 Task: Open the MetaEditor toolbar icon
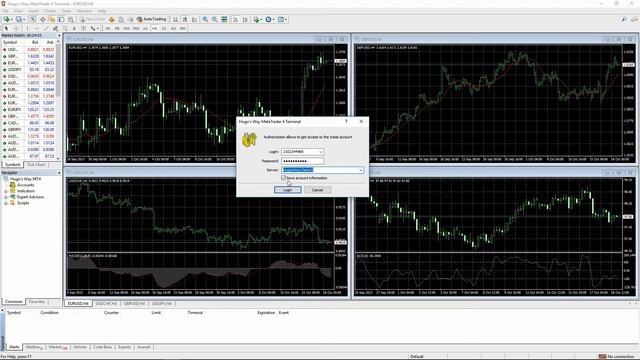coord(111,19)
